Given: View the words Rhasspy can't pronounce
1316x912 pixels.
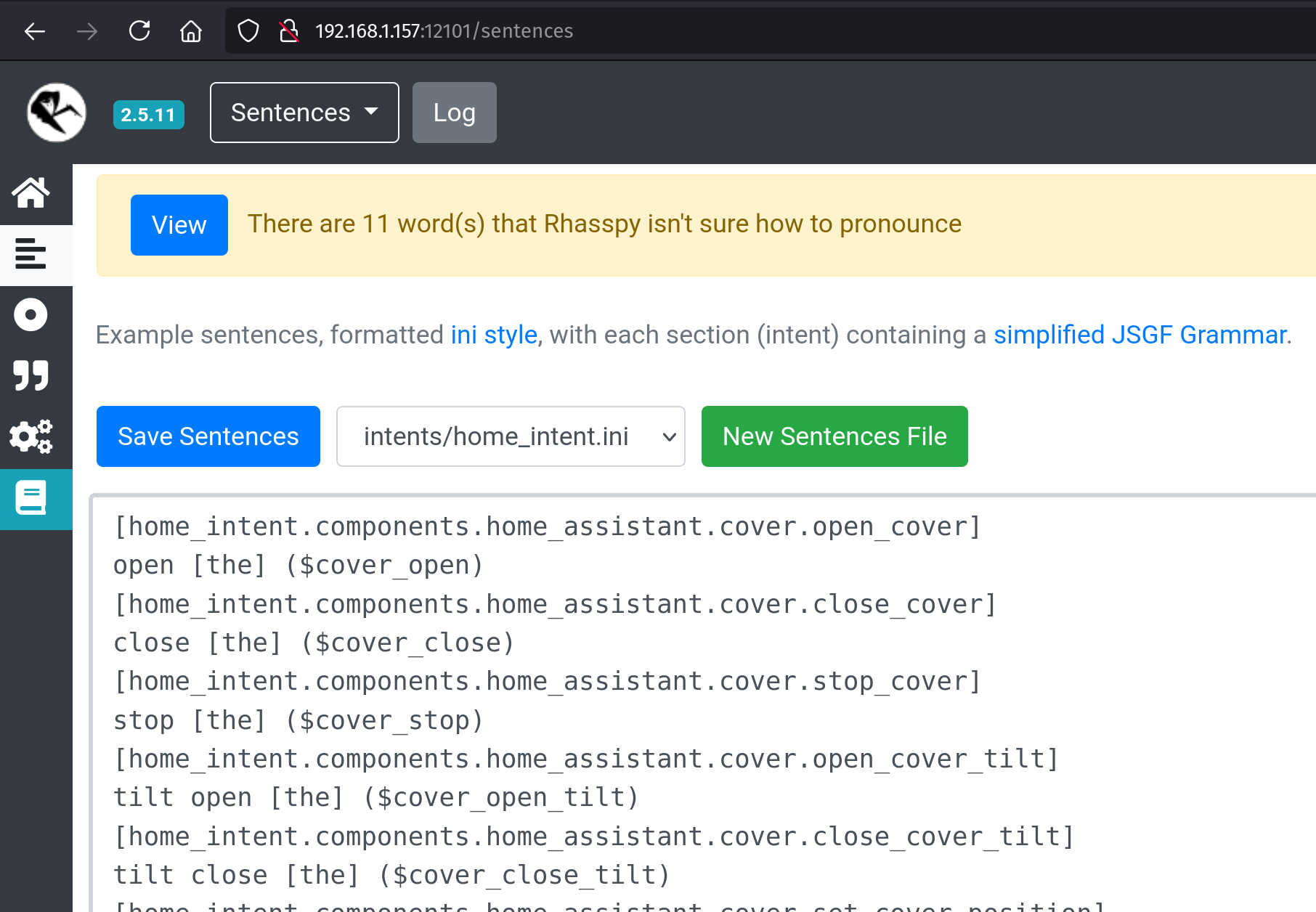Looking at the screenshot, I should click(179, 225).
